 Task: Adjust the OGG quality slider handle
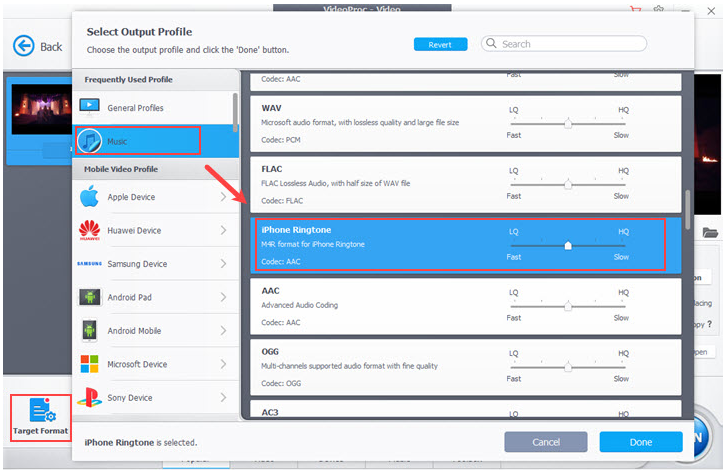568,367
